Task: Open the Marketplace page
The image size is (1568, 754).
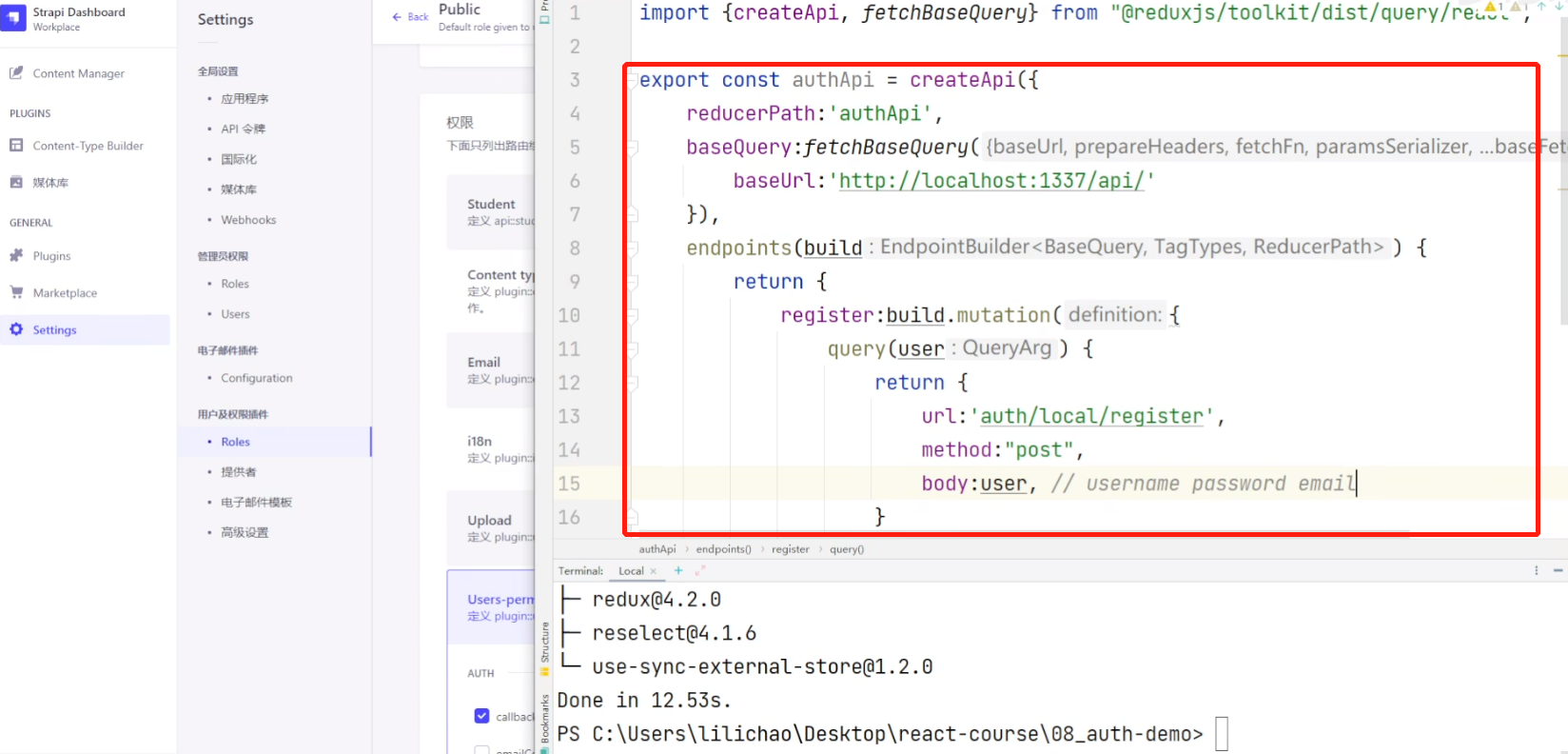Action: 65,293
